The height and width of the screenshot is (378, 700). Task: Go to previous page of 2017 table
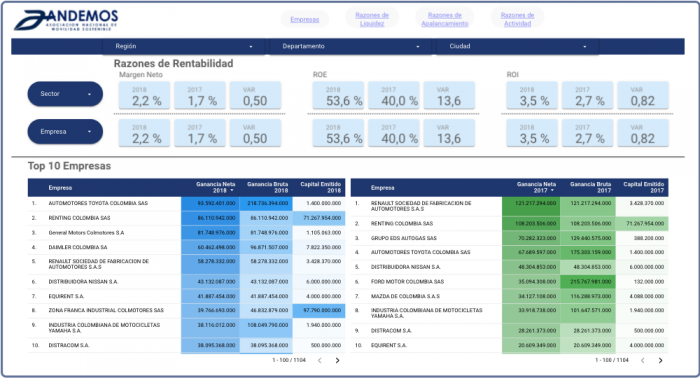pos(642,361)
